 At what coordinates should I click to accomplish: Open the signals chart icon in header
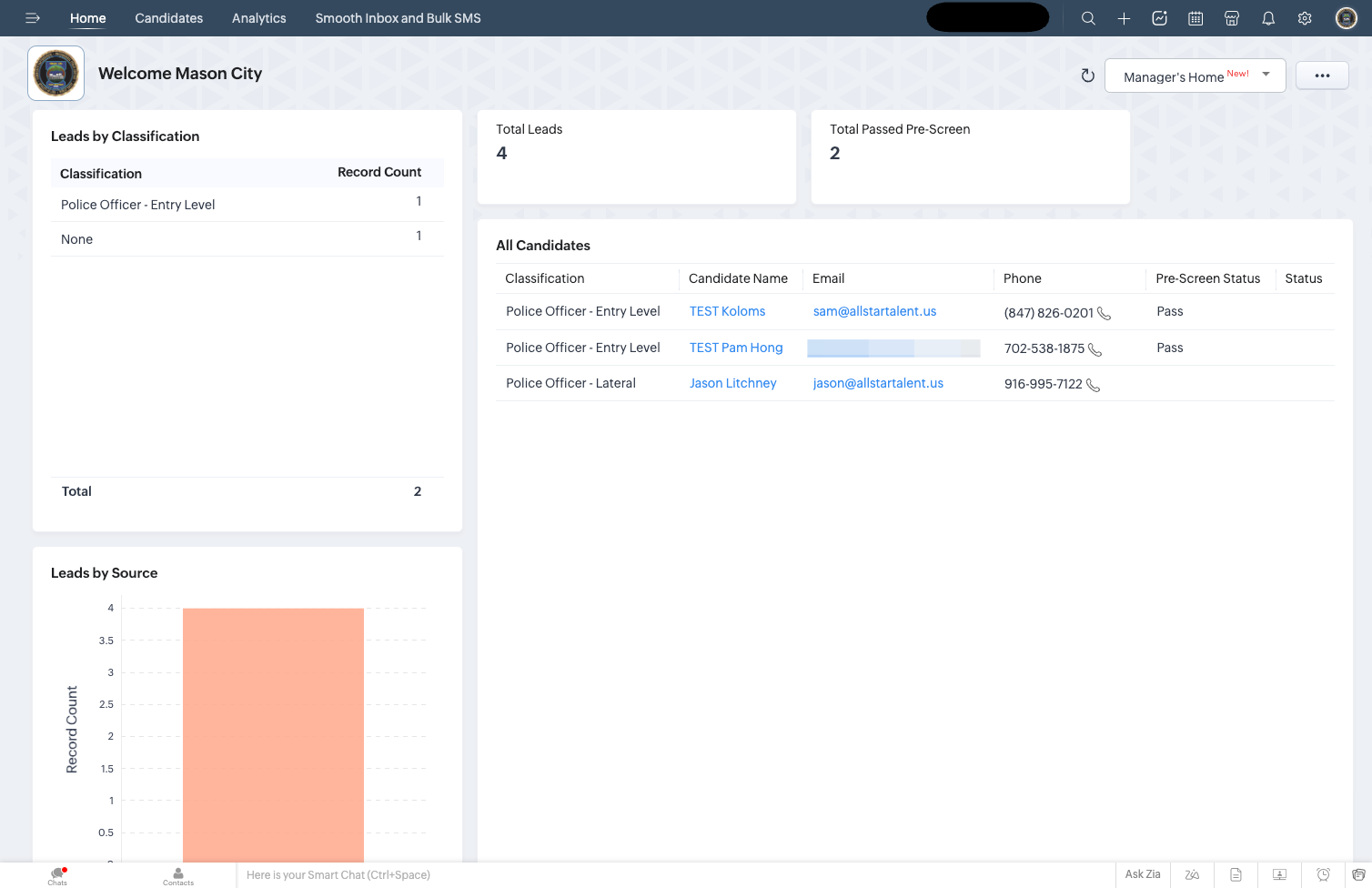click(x=1159, y=18)
